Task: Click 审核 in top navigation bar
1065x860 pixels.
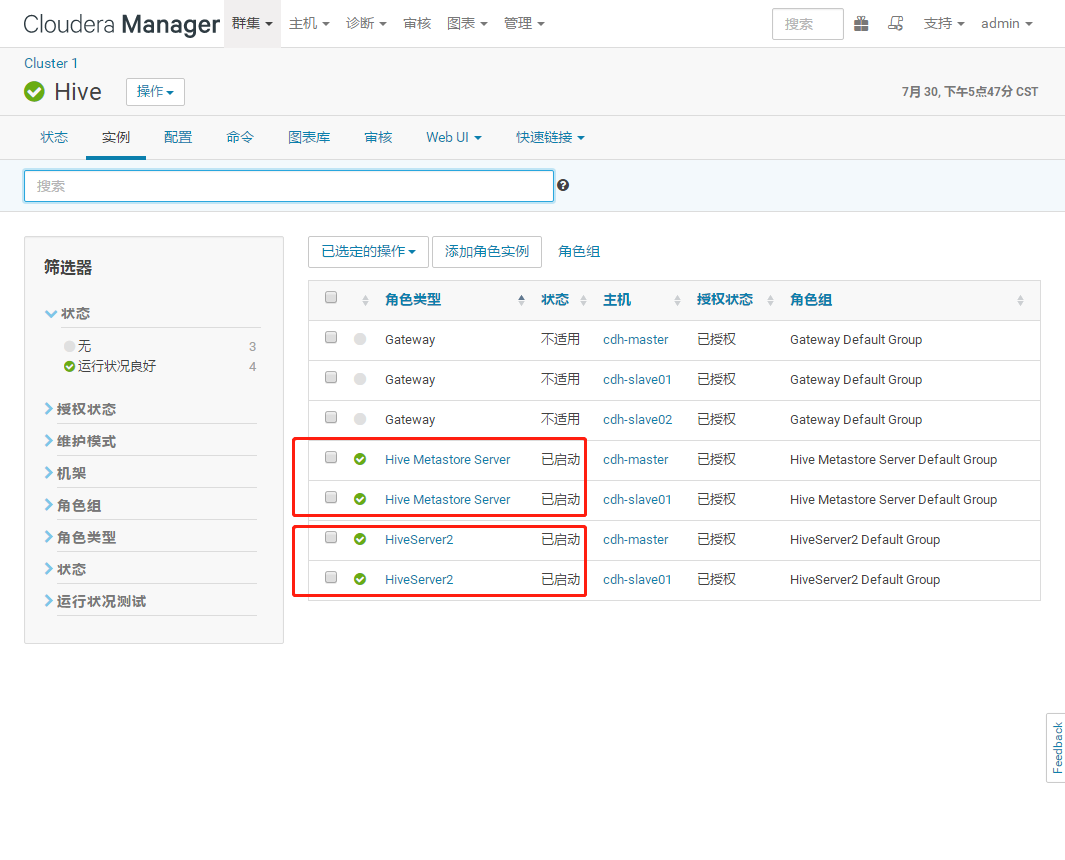Action: pyautogui.click(x=417, y=24)
